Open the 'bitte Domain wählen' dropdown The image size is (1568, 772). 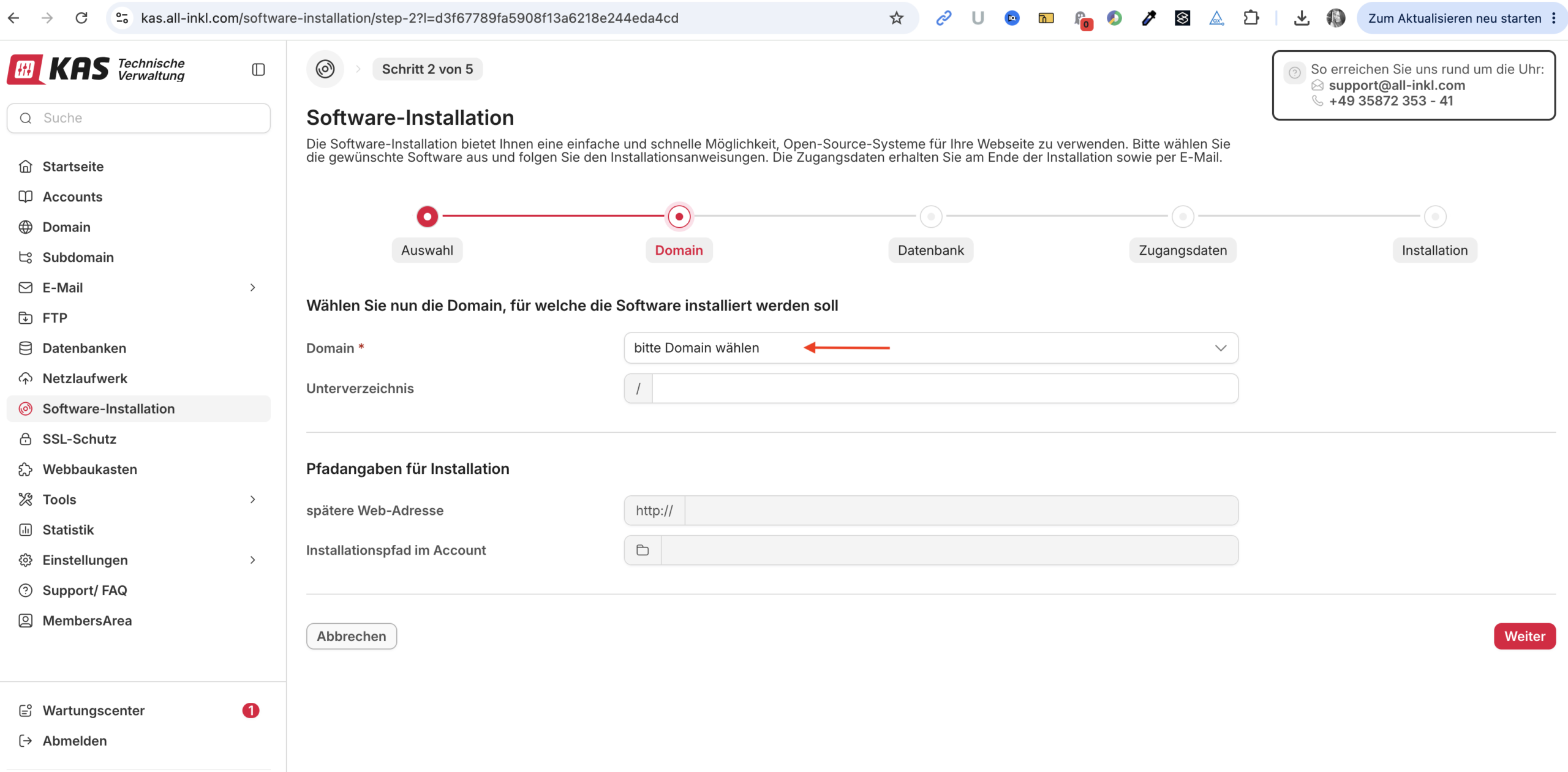(931, 348)
